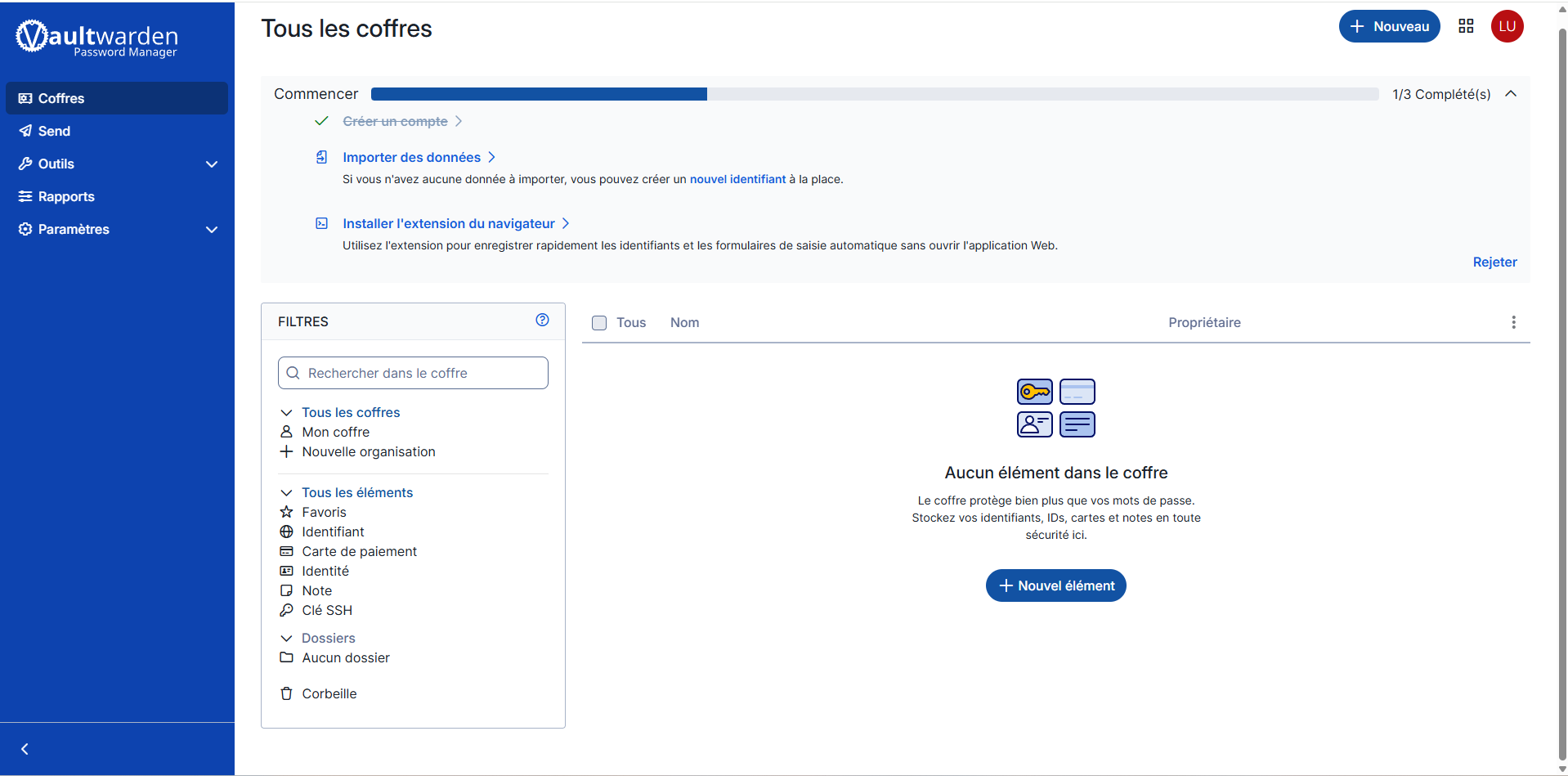
Task: Open the Corbeille trash view
Action: (x=329, y=693)
